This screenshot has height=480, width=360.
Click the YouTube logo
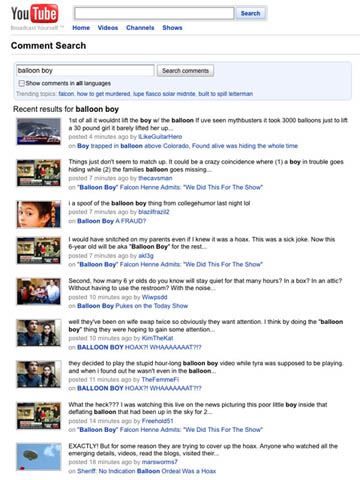(x=35, y=14)
